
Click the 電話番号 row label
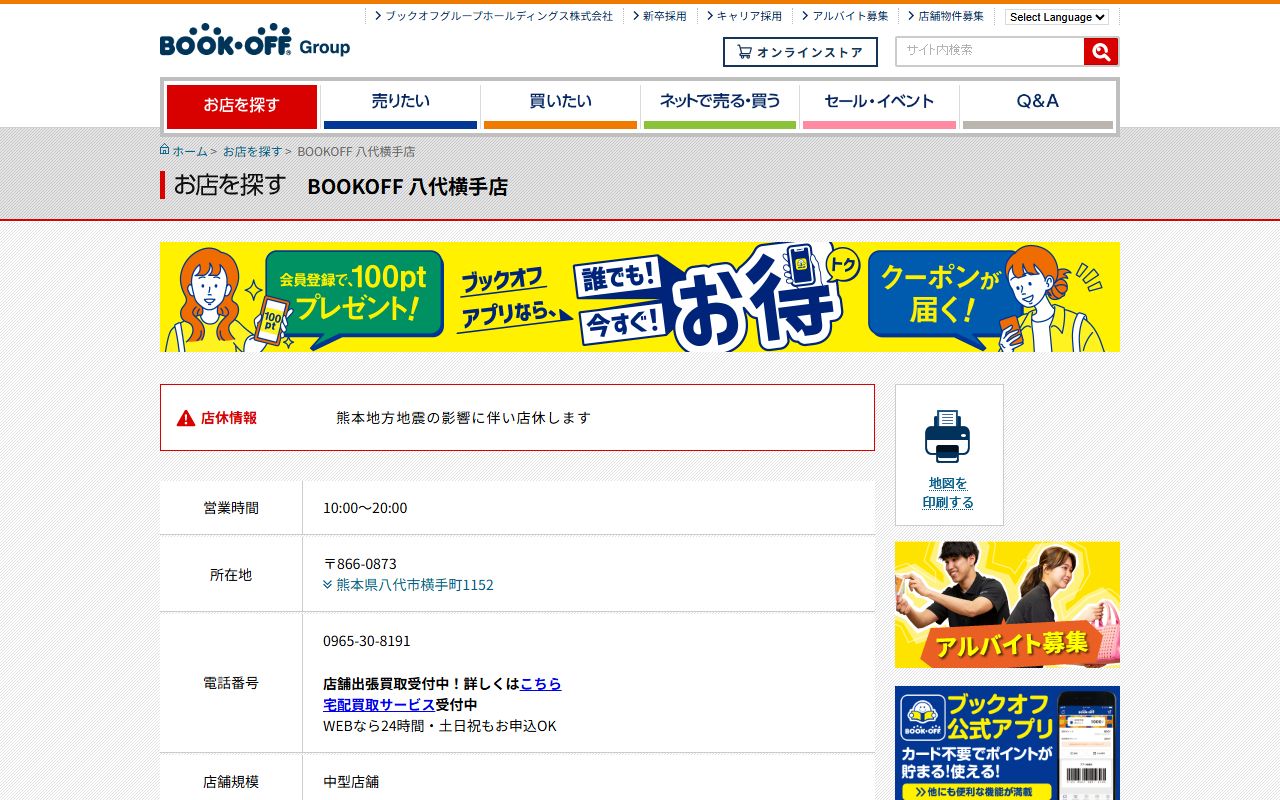pos(231,683)
